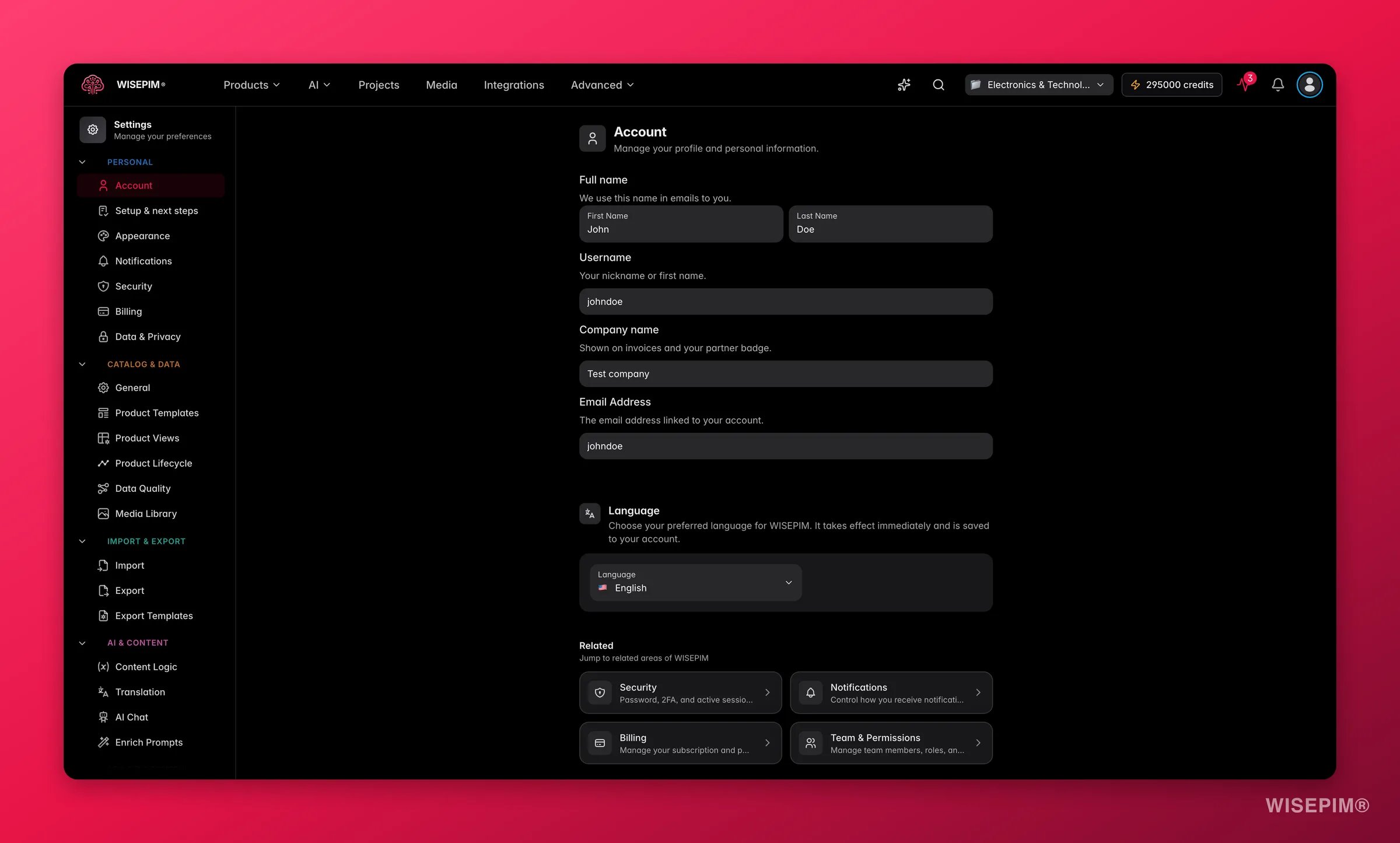Collapse the CATALOG & DATA section

coord(82,364)
